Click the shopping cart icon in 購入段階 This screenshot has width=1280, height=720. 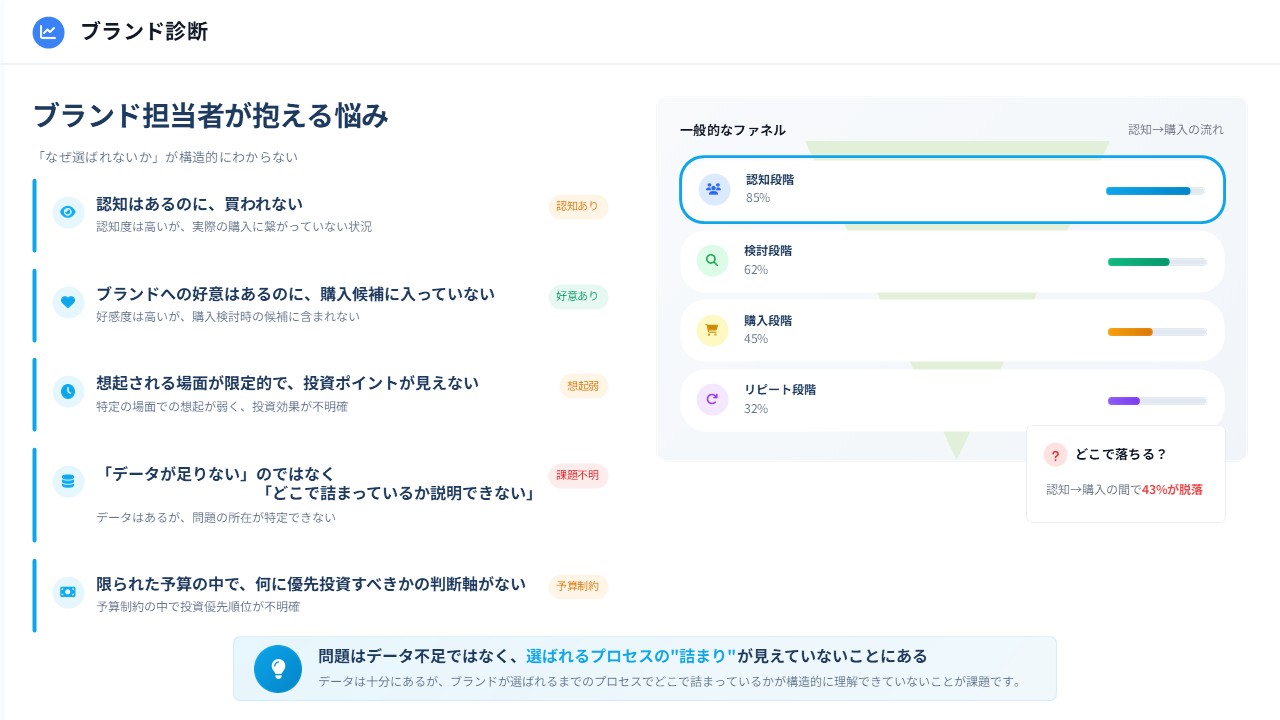(x=712, y=329)
